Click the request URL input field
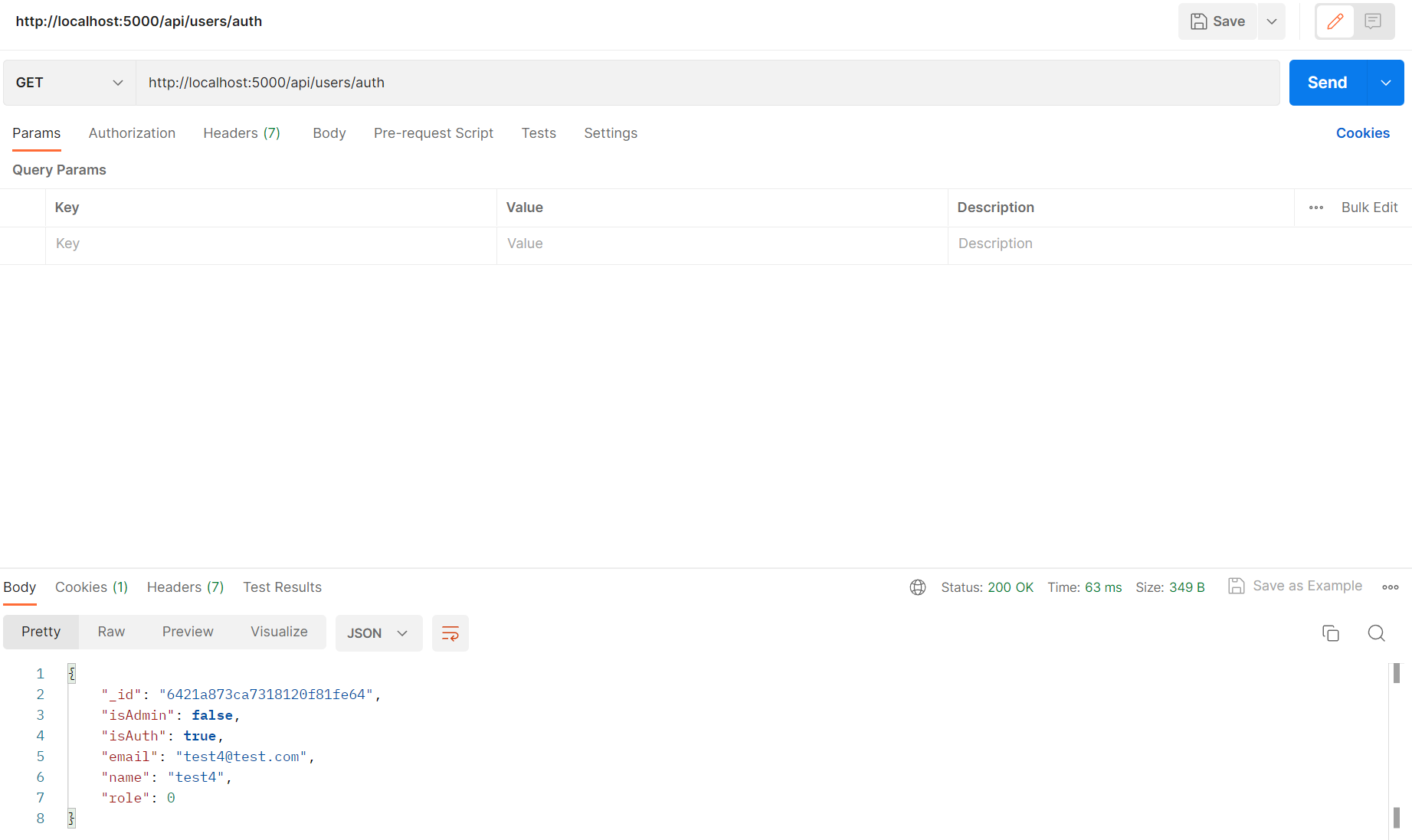This screenshot has height=840, width=1412. pos(708,83)
